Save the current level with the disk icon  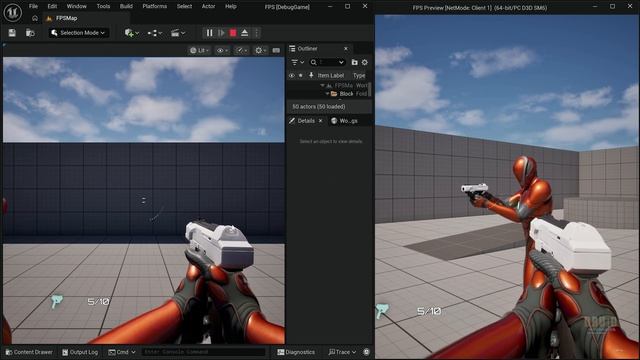[12, 33]
